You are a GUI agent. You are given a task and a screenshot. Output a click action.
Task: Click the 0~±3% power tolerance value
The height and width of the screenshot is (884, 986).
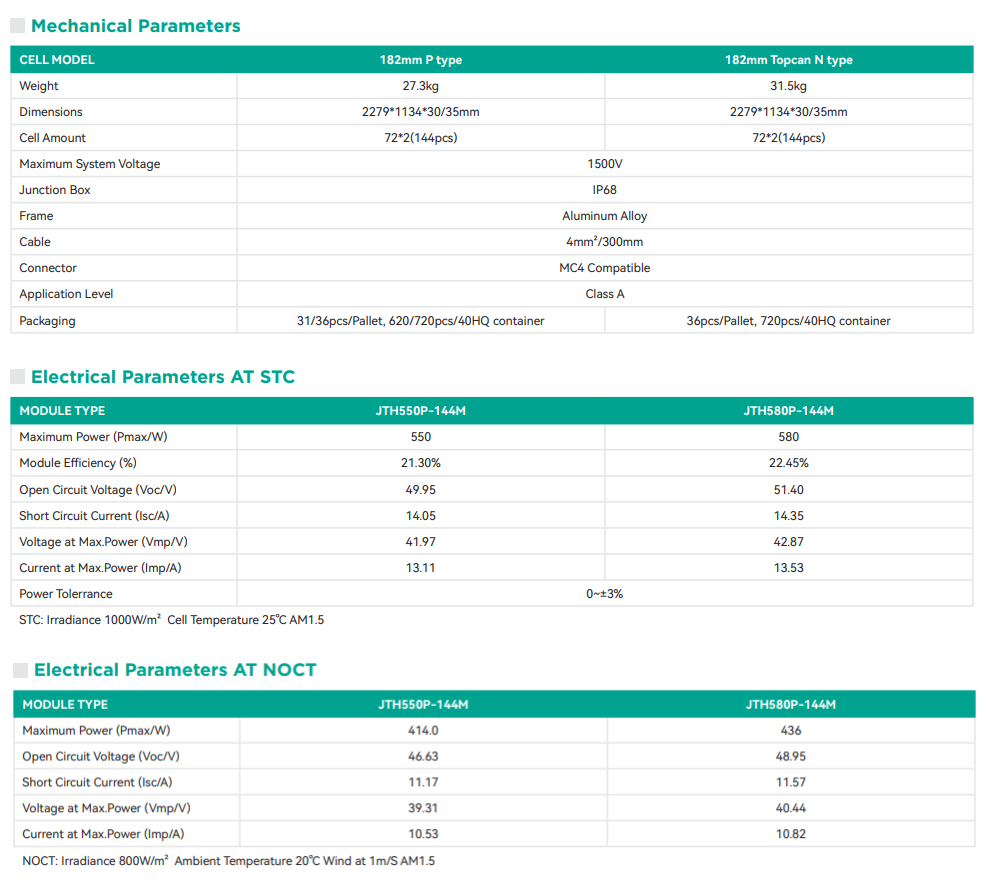coord(604,594)
